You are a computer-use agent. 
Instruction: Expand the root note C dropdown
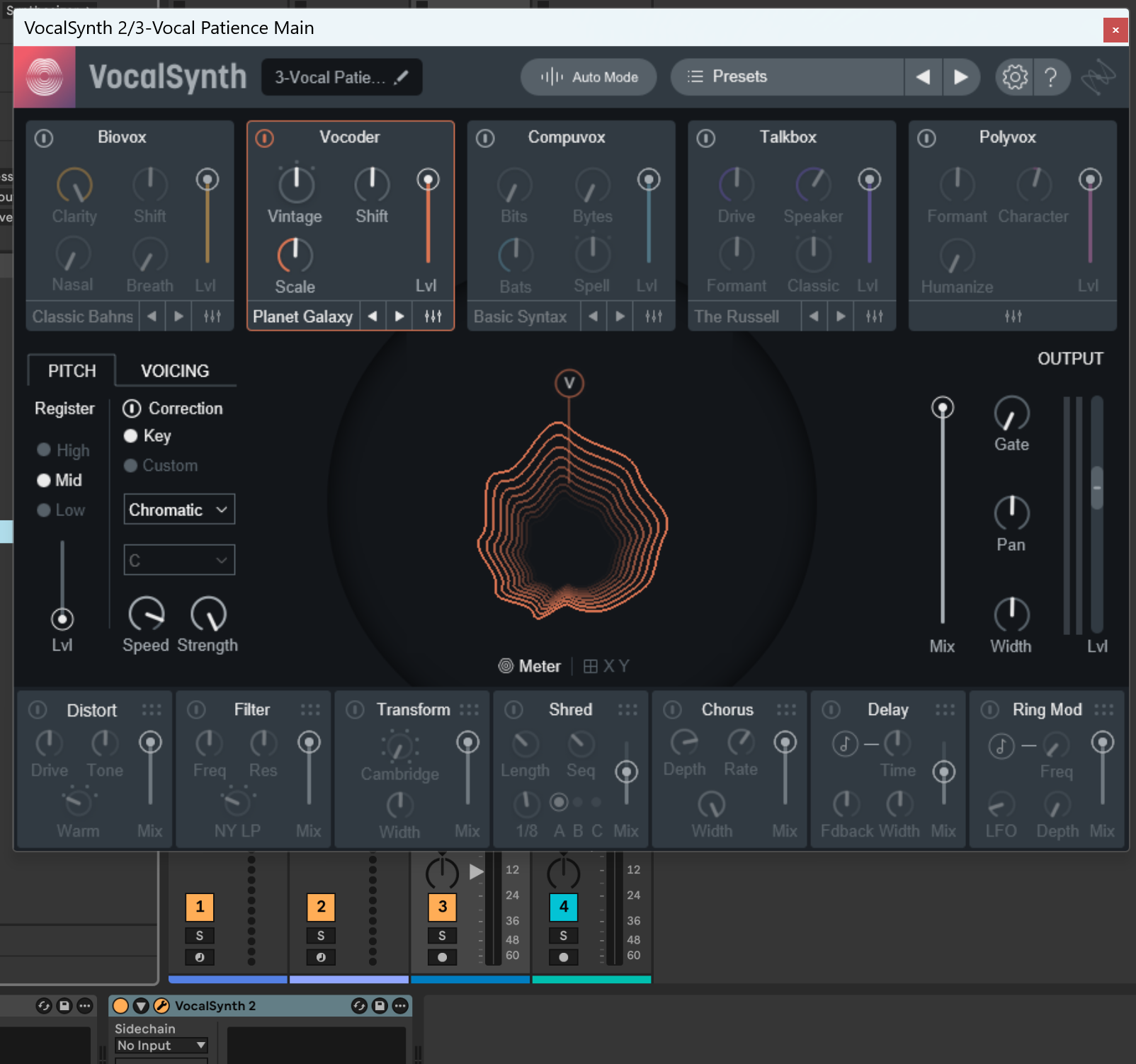tap(179, 560)
